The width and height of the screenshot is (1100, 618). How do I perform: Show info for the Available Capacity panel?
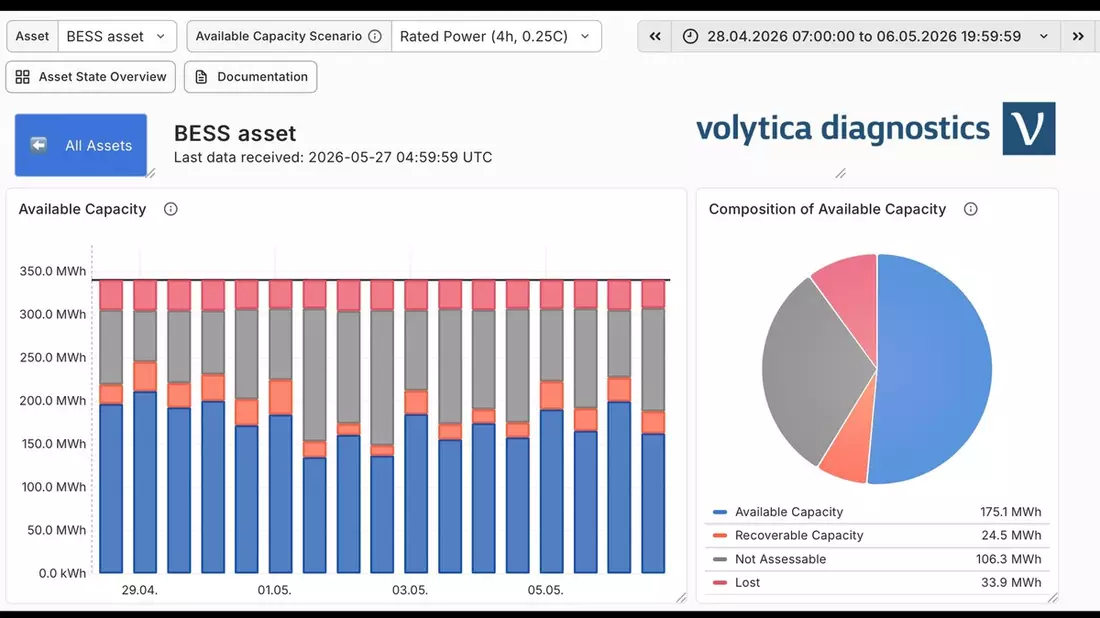tap(170, 209)
